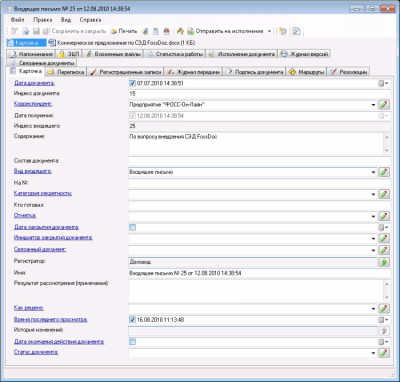
Task: Click pencil button in Инициатор закрытия документа row
Action: coord(384,238)
